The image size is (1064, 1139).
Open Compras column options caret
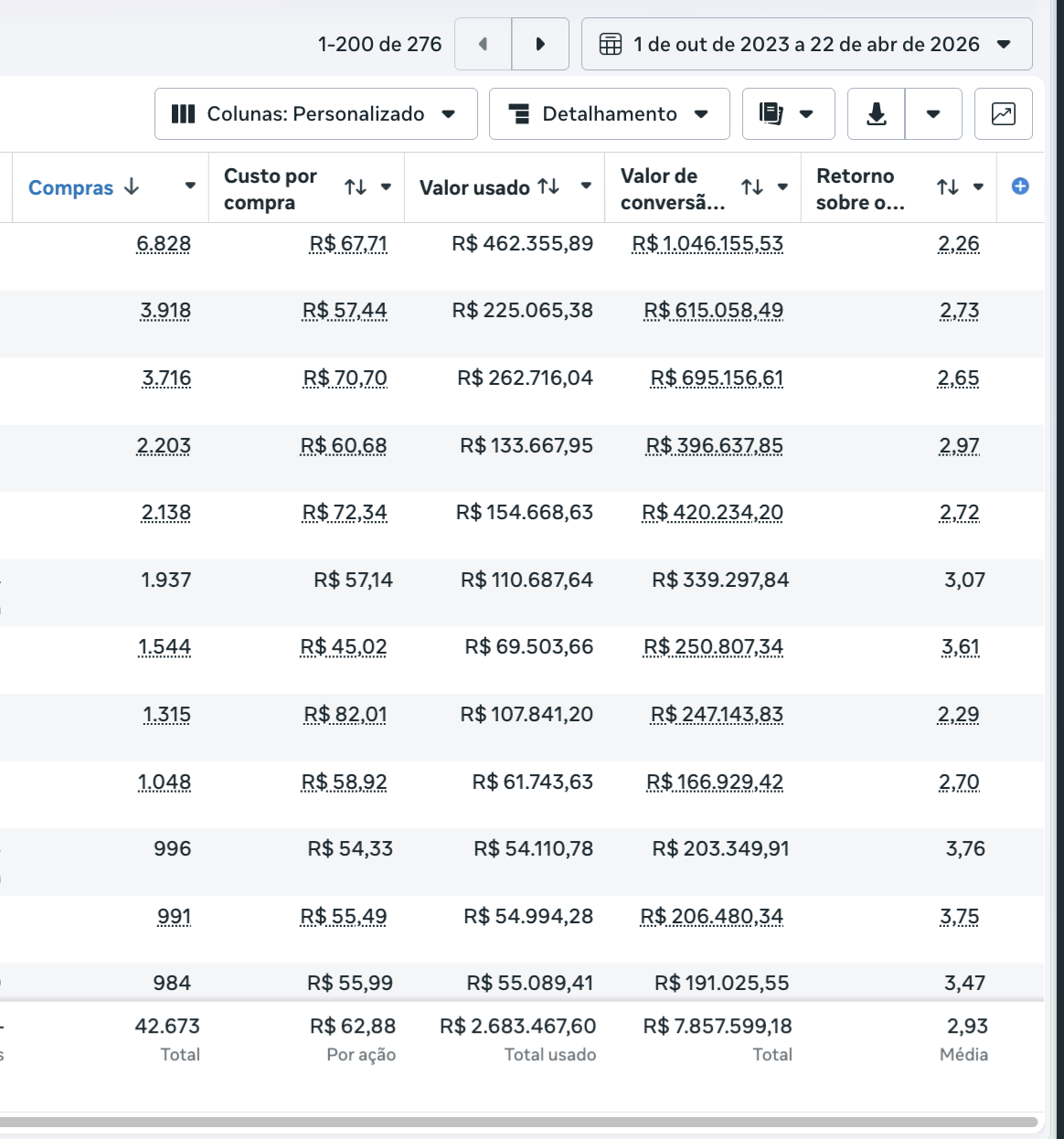click(x=190, y=186)
